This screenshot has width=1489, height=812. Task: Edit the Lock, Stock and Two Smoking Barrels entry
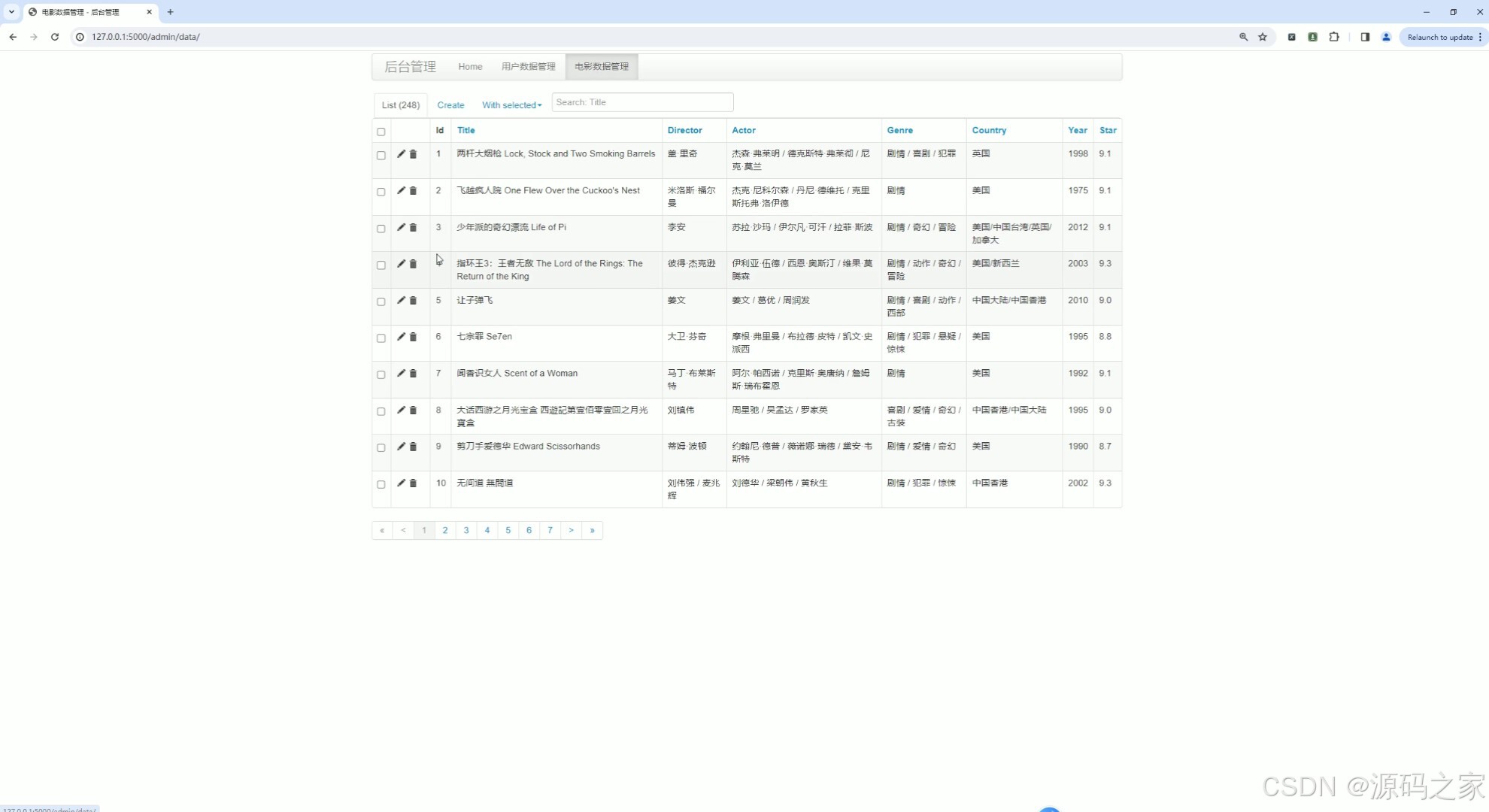click(401, 153)
